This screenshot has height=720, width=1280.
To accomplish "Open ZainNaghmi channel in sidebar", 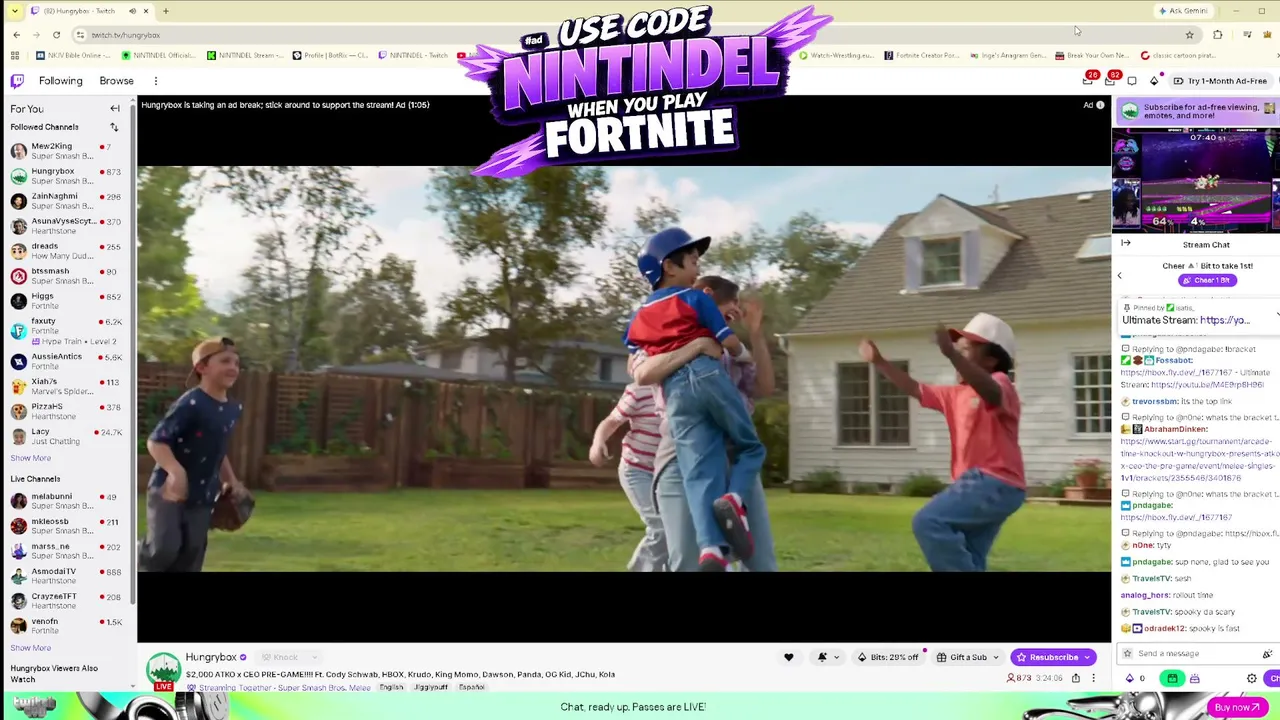I will tap(66, 201).
